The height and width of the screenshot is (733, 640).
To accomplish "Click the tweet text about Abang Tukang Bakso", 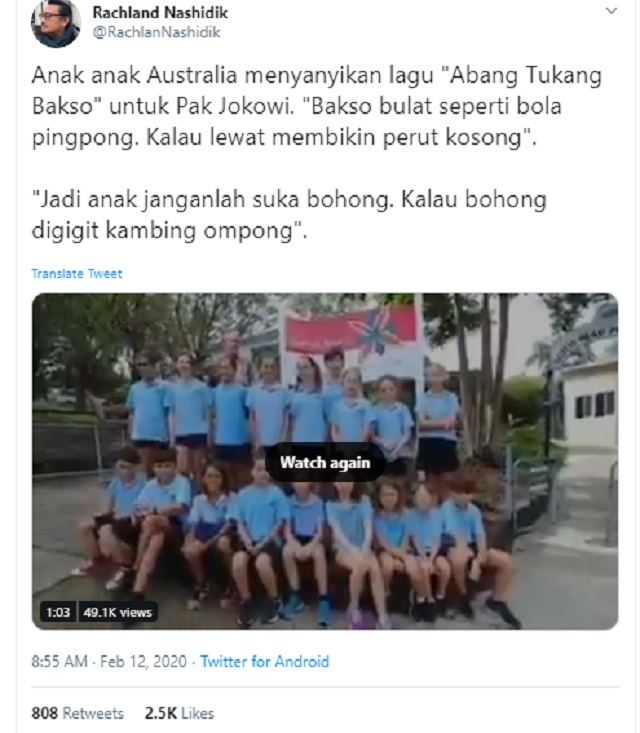I will coord(316,107).
